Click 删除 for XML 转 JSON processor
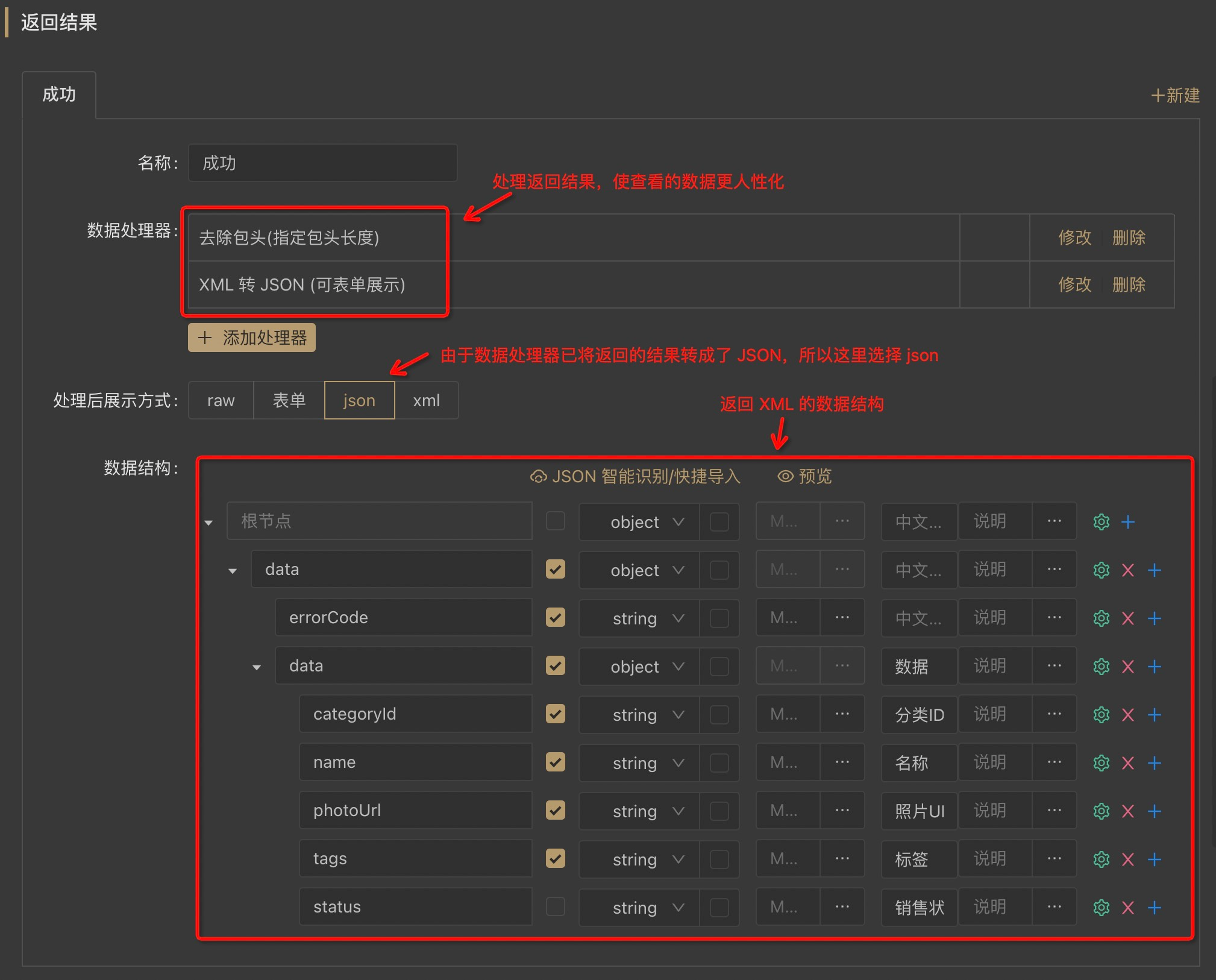 pyautogui.click(x=1128, y=284)
